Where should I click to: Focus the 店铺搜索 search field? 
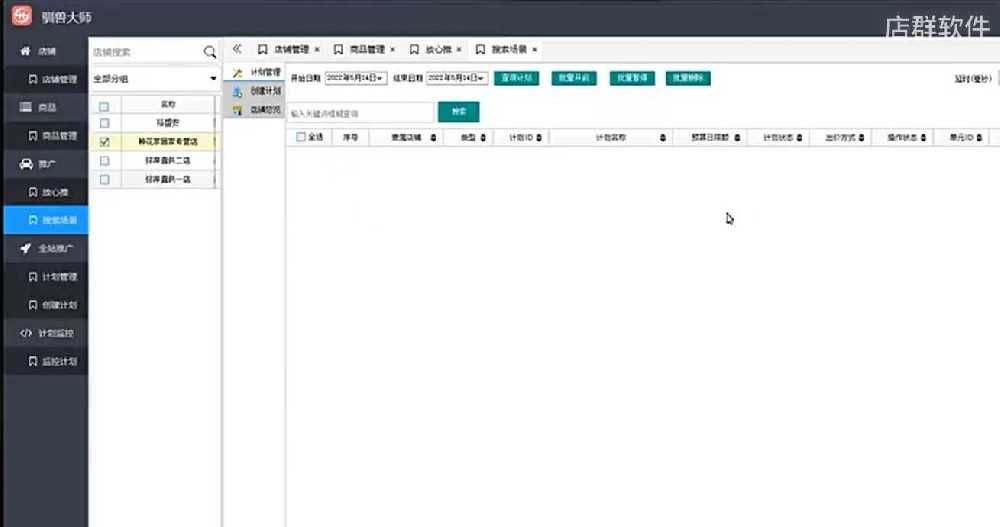[146, 52]
